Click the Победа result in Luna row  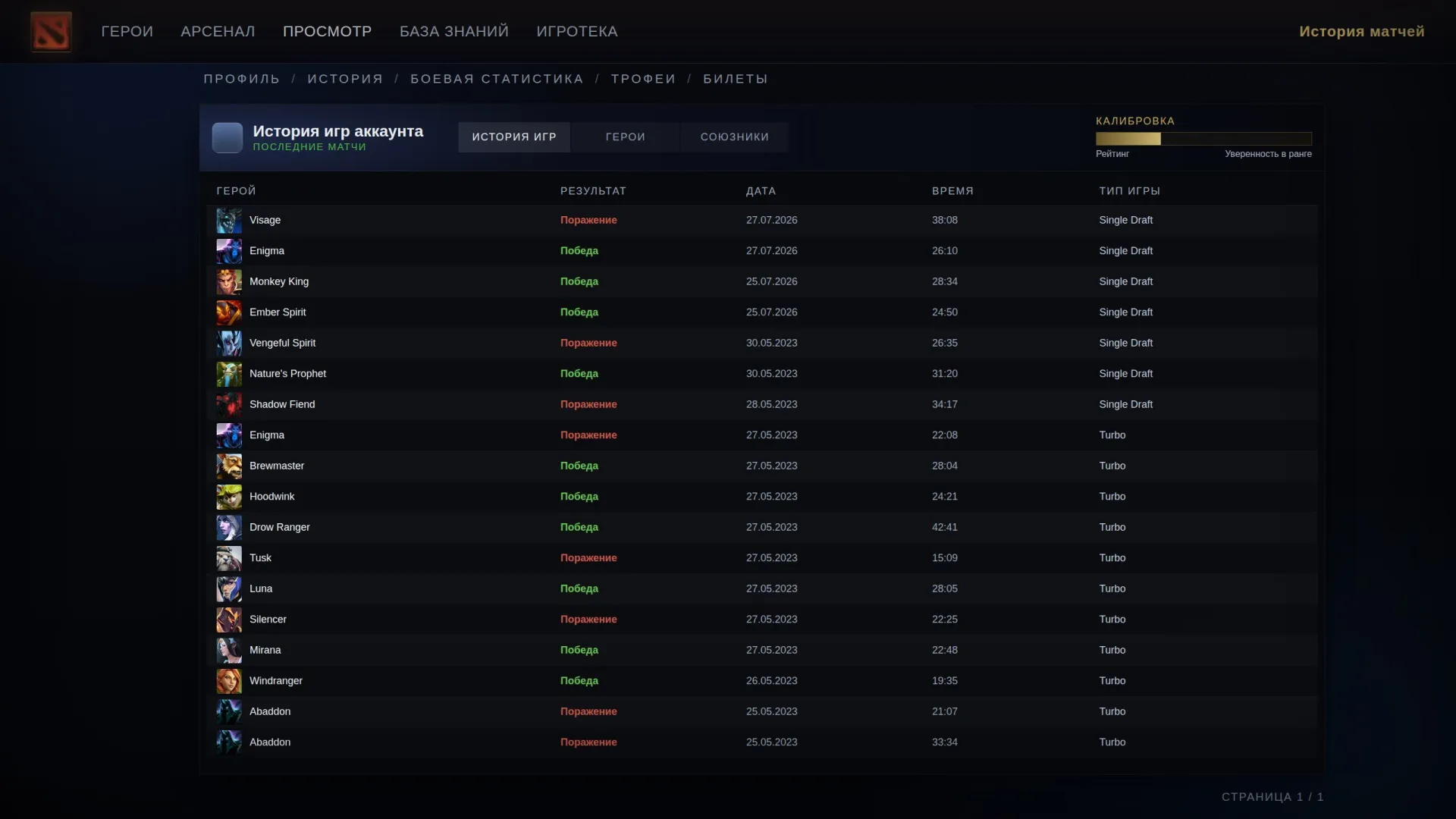coord(579,589)
